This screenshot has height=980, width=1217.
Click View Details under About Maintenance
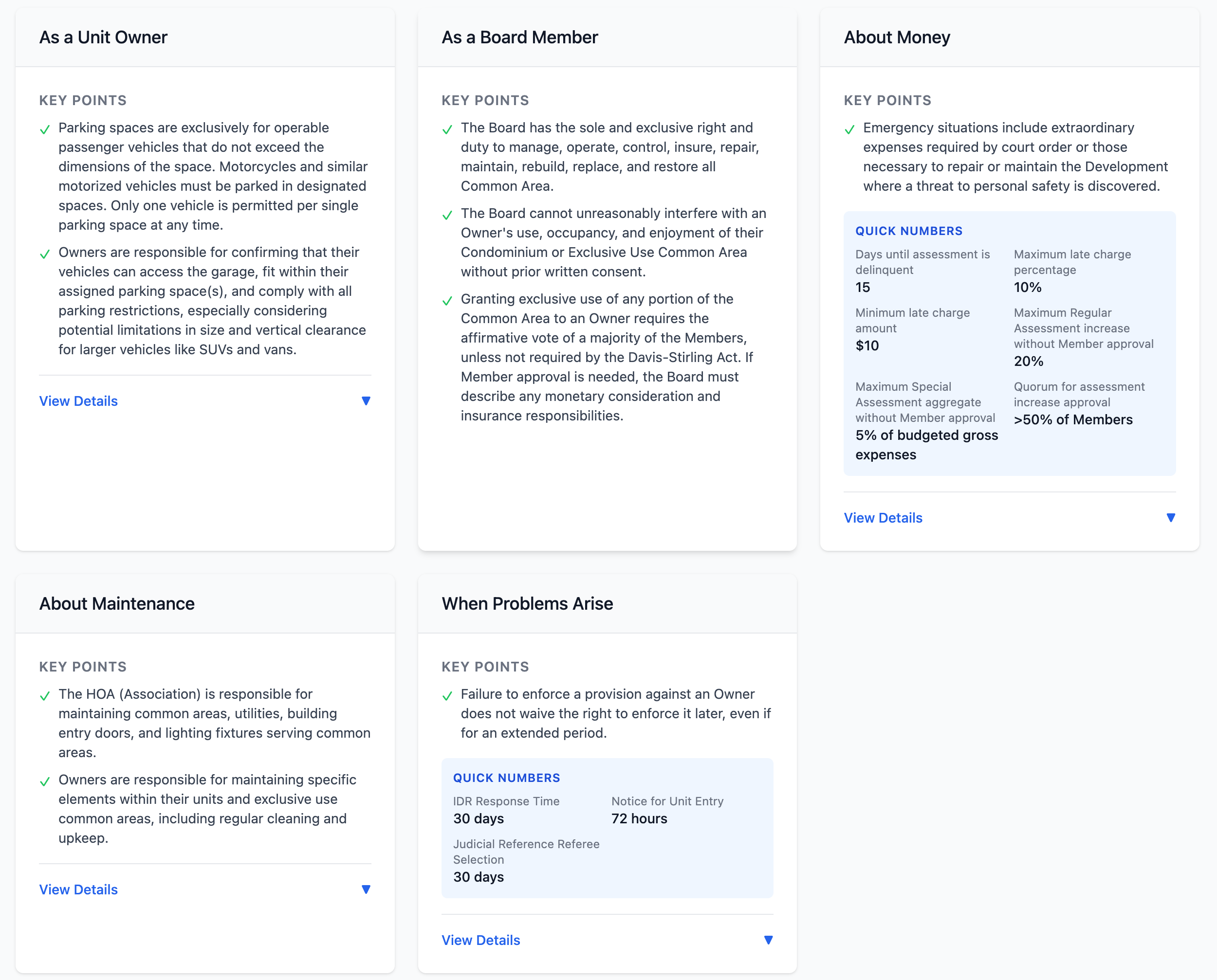coord(78,889)
